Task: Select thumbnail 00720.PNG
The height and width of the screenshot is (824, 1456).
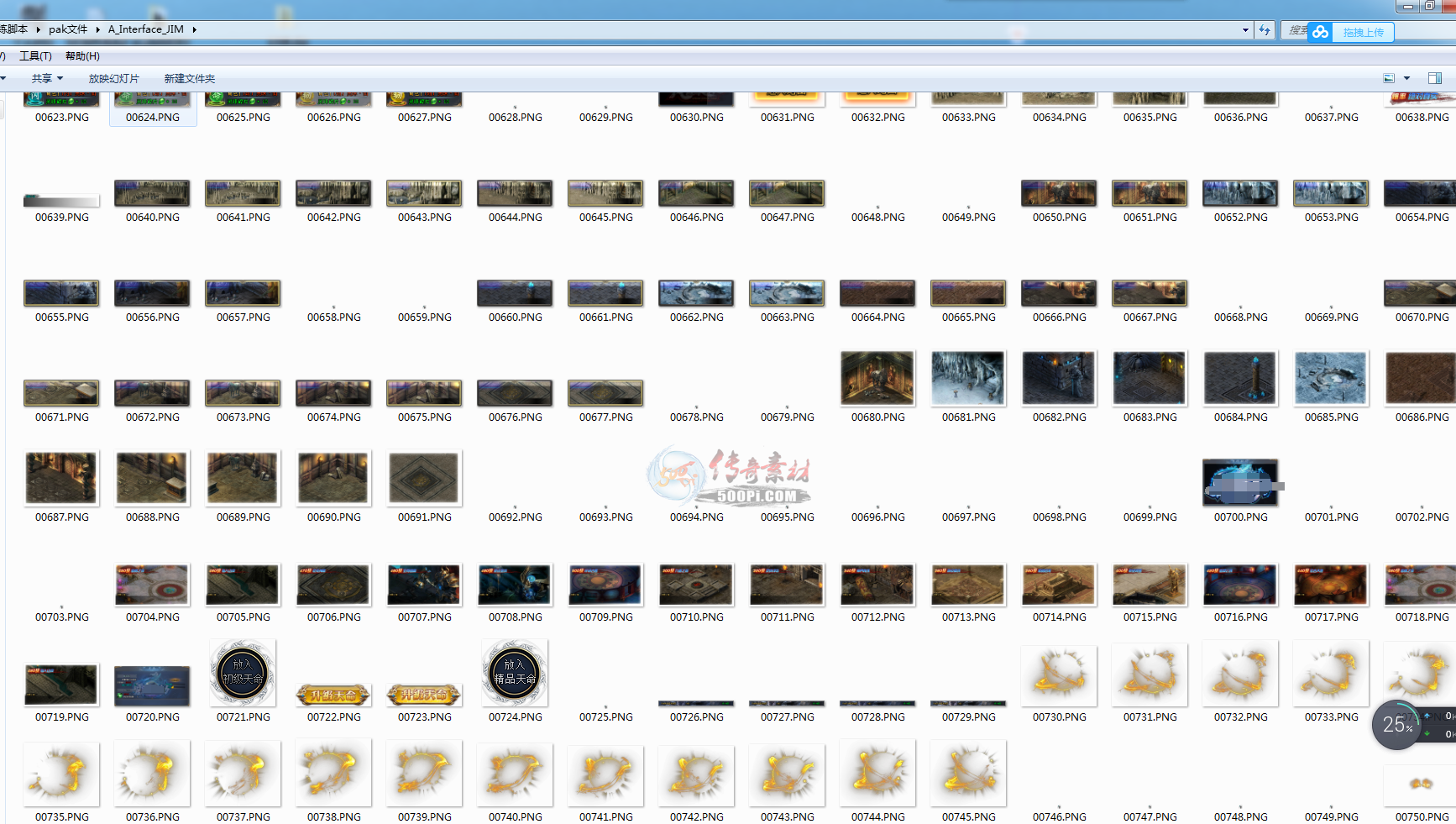Action: (x=152, y=685)
